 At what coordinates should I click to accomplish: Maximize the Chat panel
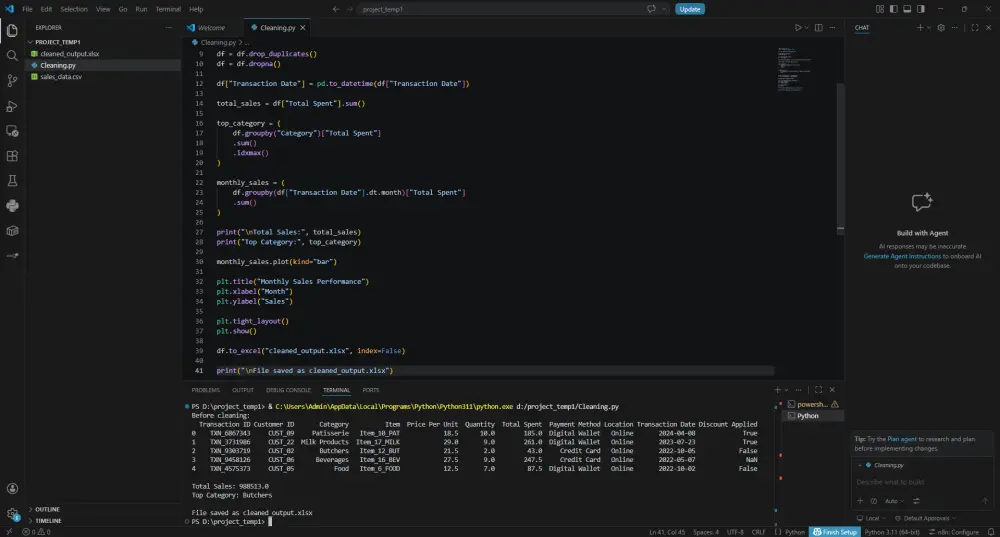(974, 27)
